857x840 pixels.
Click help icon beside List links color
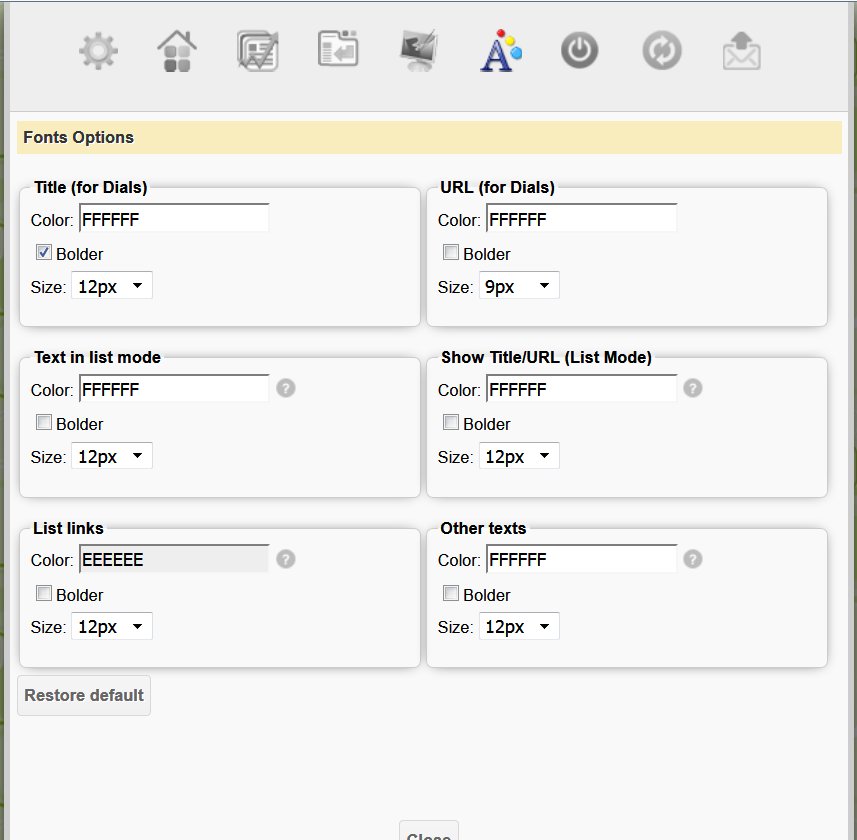[286, 559]
